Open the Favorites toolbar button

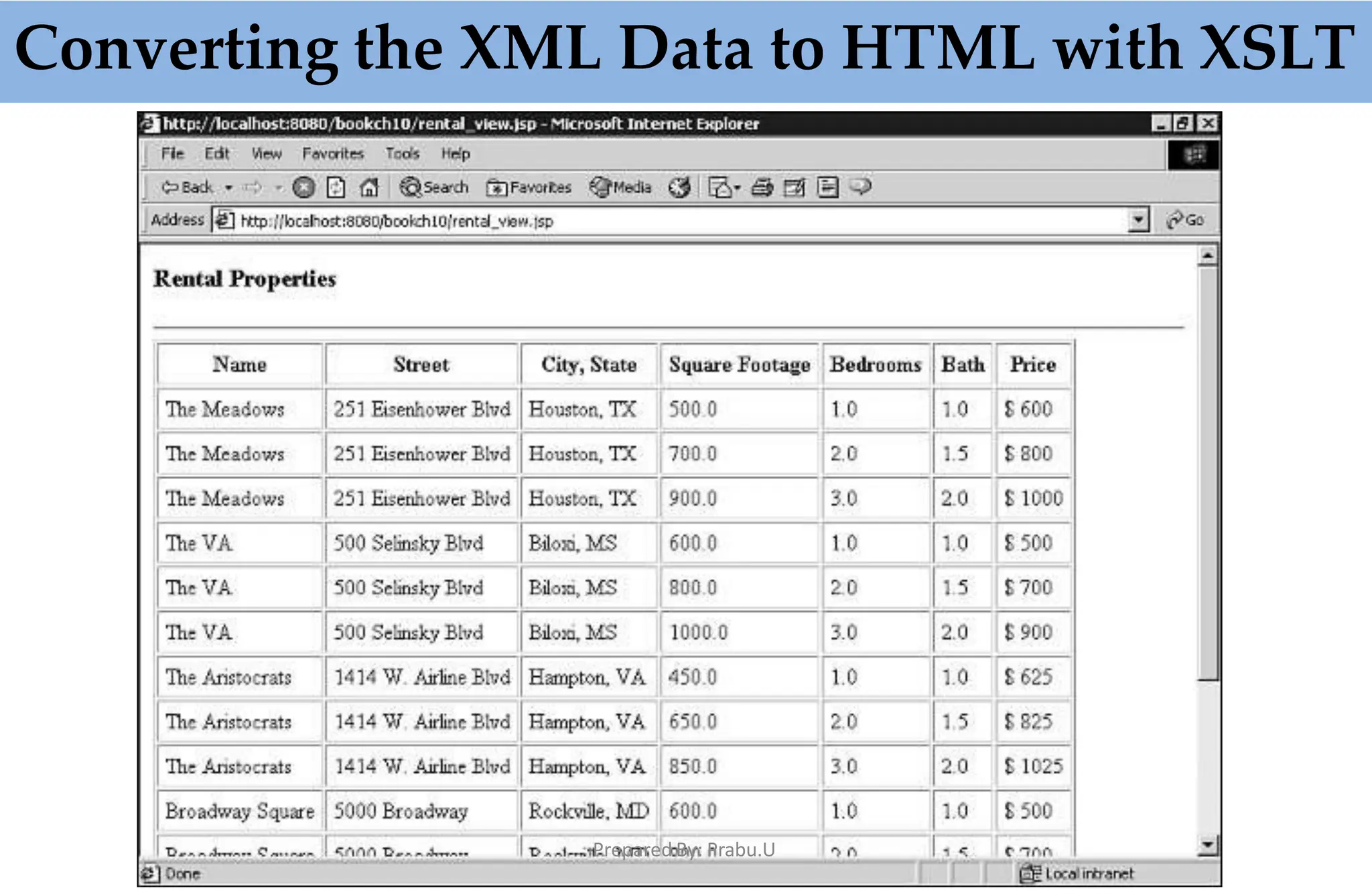point(529,188)
